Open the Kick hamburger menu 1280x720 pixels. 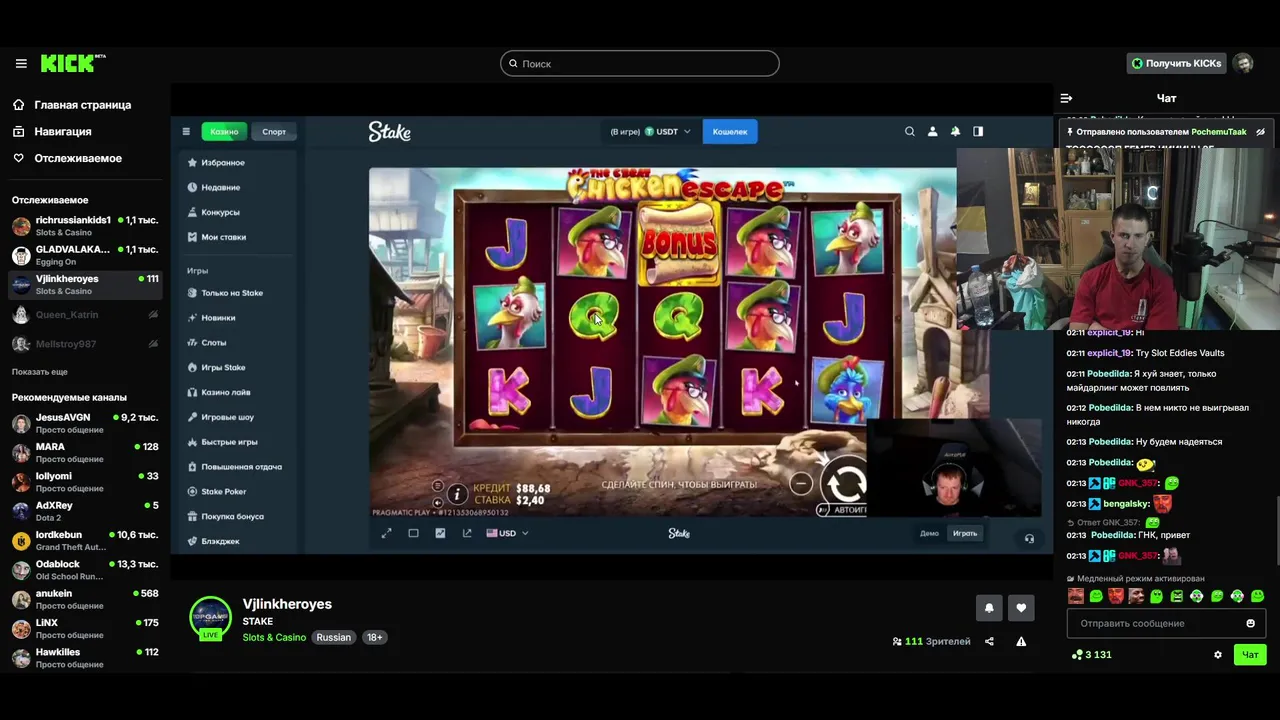[x=21, y=63]
